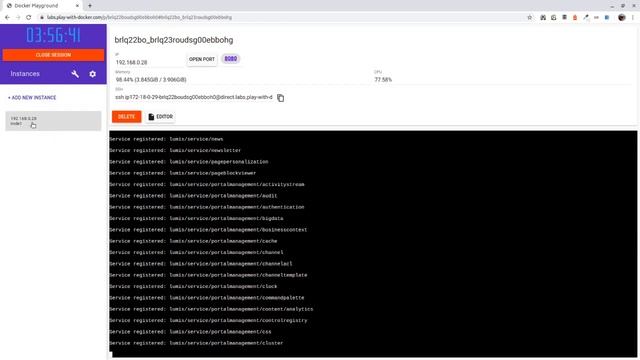Open the 8080 port link
The width and height of the screenshot is (640, 360).
[x=231, y=59]
